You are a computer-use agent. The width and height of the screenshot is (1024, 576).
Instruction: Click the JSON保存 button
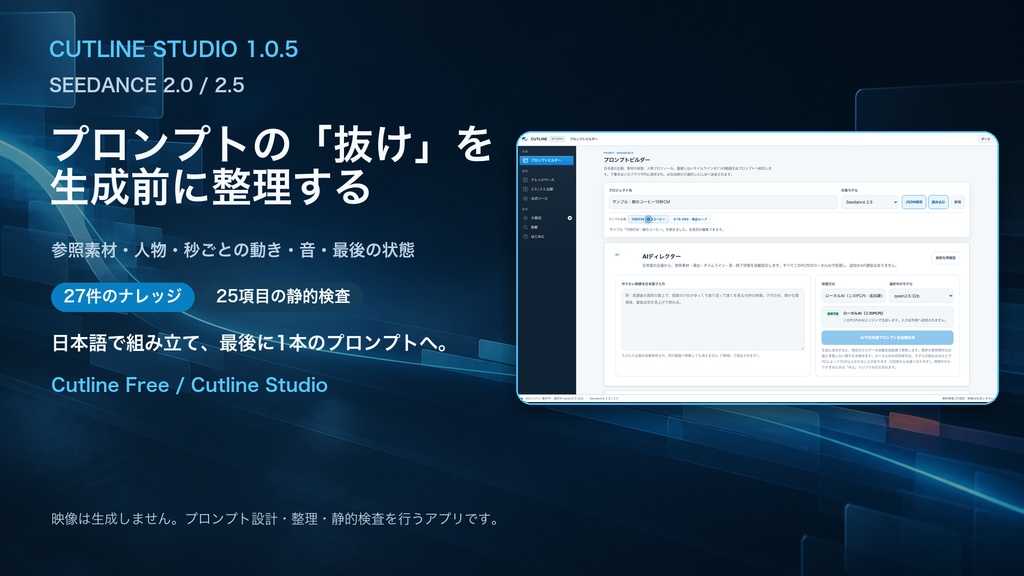coord(914,202)
